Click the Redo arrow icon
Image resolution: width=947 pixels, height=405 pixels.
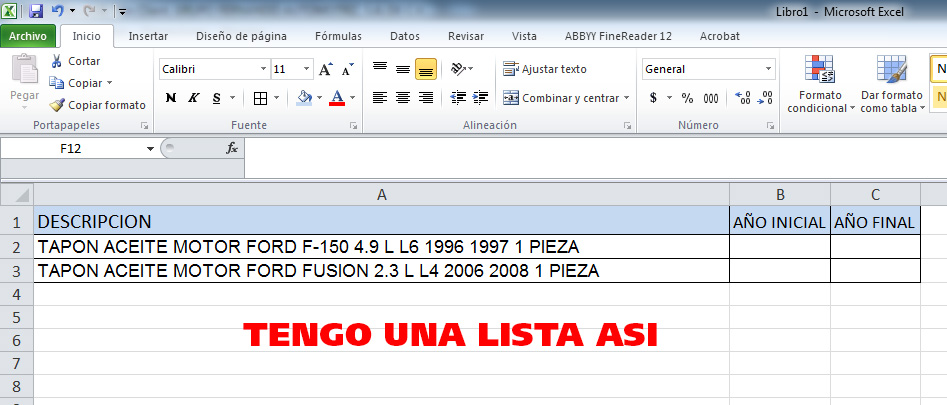(88, 11)
